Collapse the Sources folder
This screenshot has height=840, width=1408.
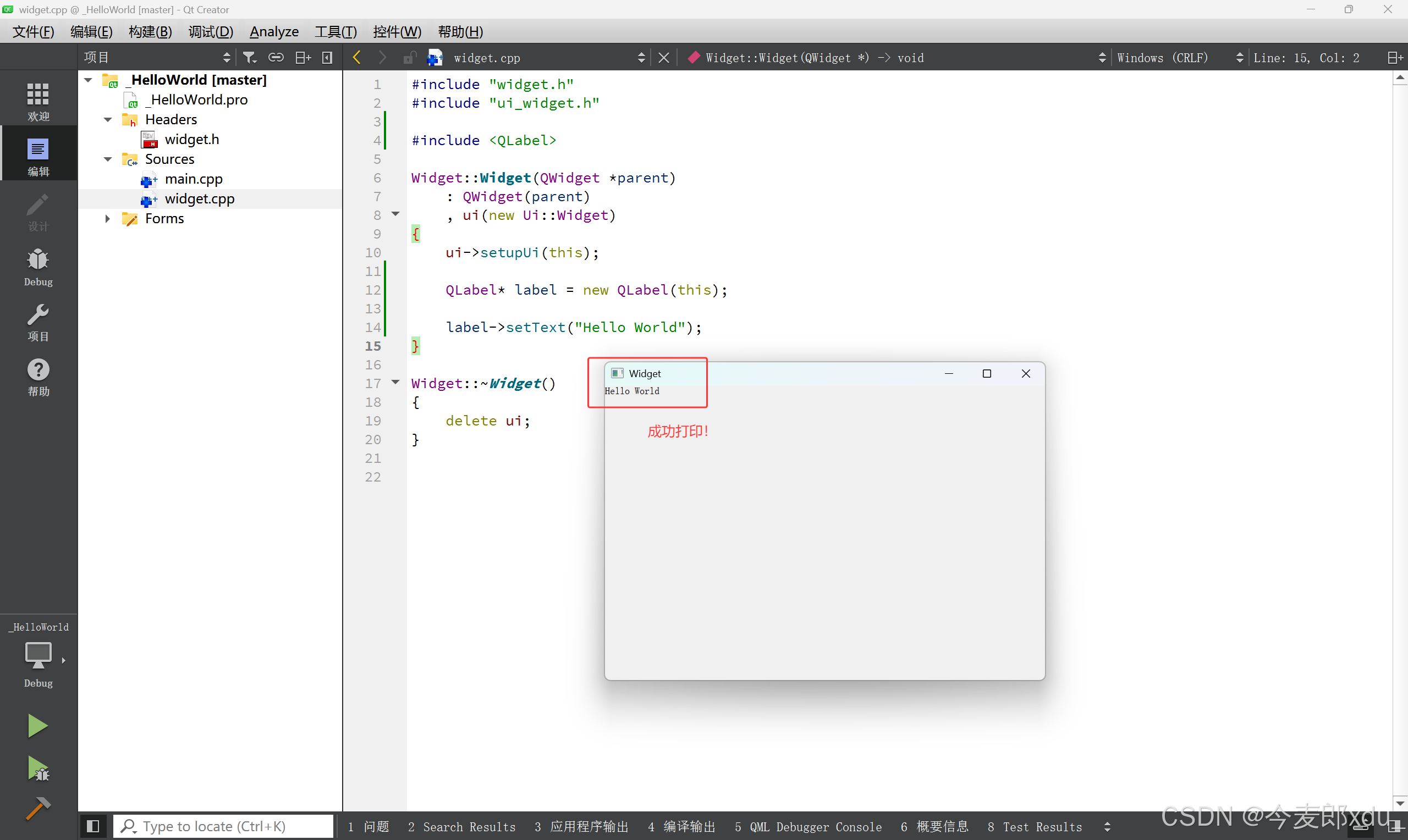(108, 159)
